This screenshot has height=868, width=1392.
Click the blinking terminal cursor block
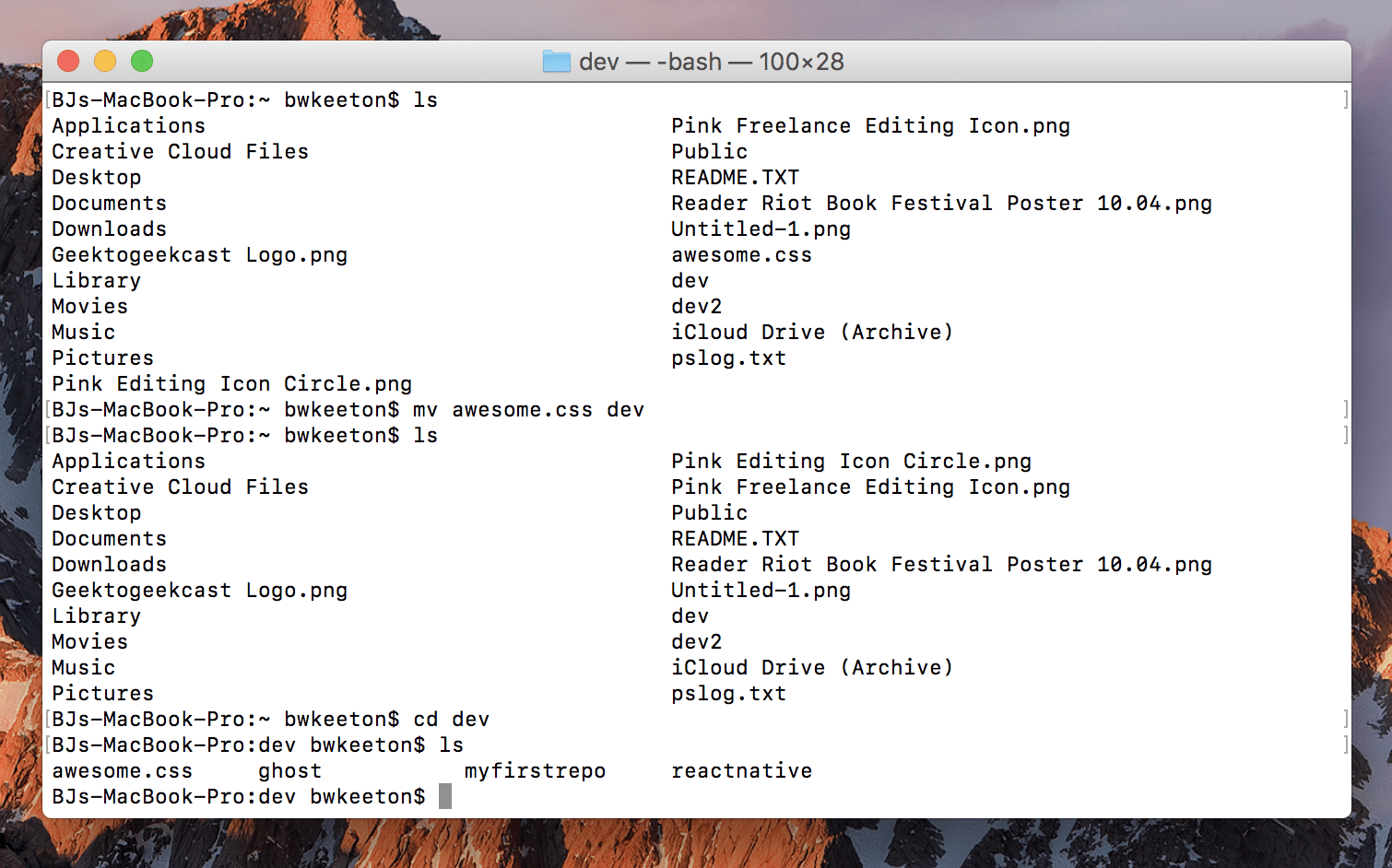pyautogui.click(x=446, y=795)
